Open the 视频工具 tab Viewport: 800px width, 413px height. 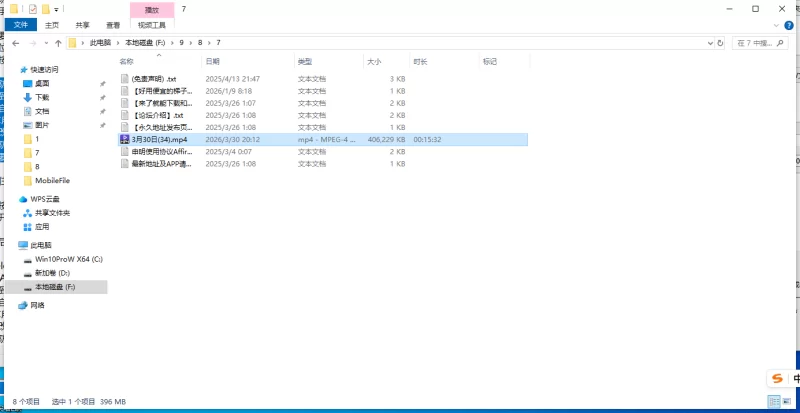point(151,25)
